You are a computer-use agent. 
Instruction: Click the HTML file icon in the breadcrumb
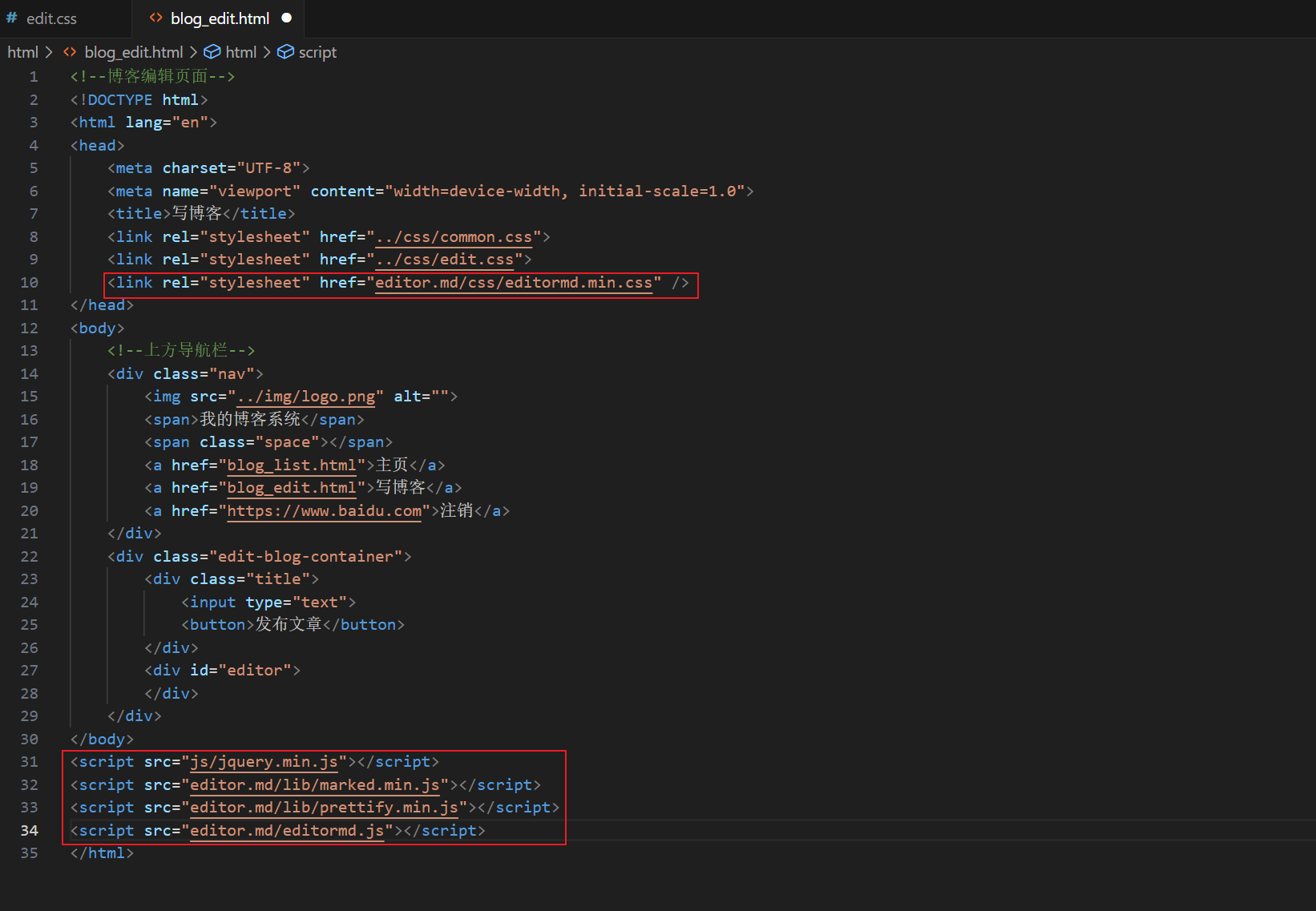click(x=71, y=52)
